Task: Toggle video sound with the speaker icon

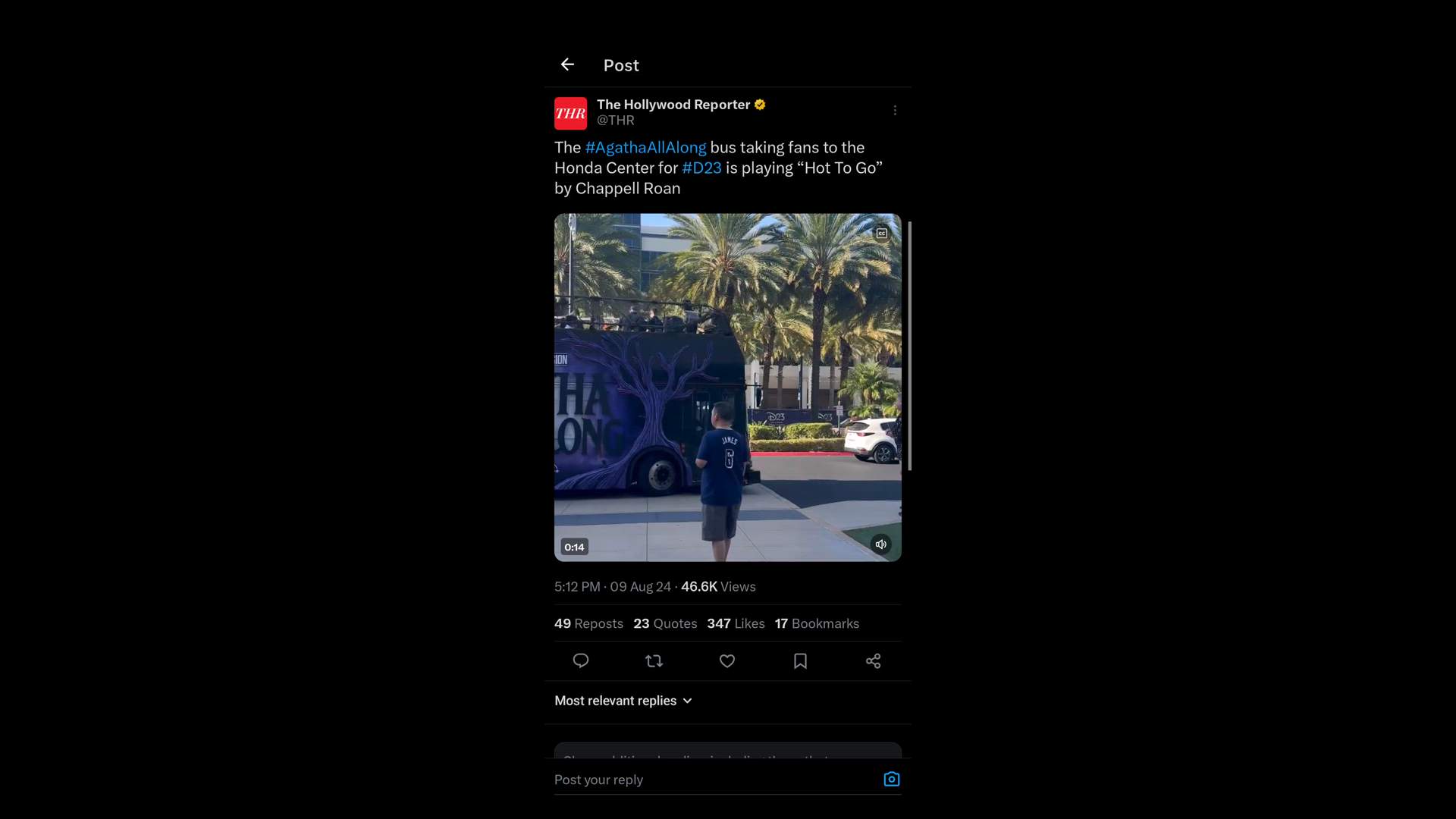Action: [x=880, y=544]
